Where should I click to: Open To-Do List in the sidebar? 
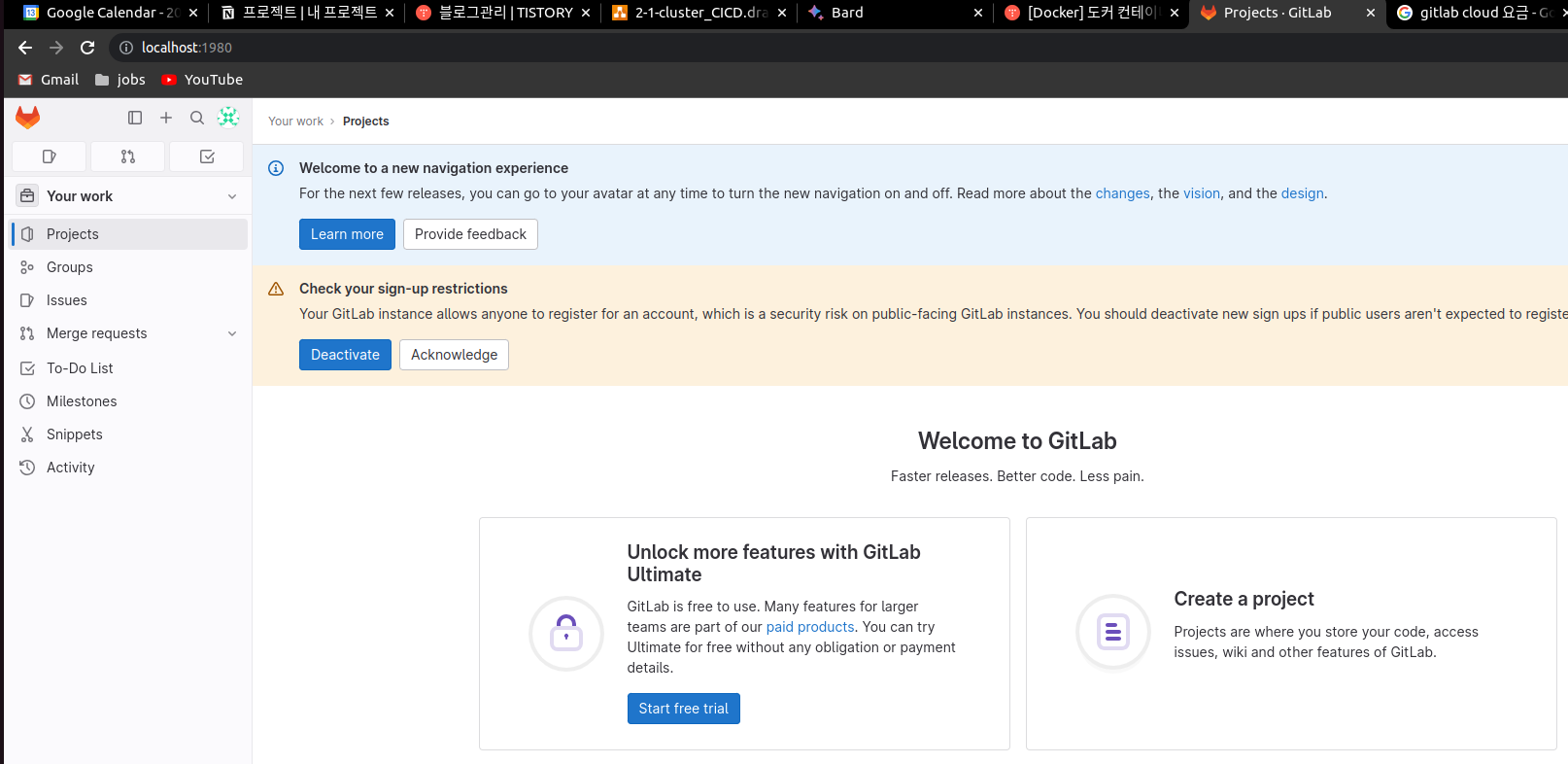[129, 368]
